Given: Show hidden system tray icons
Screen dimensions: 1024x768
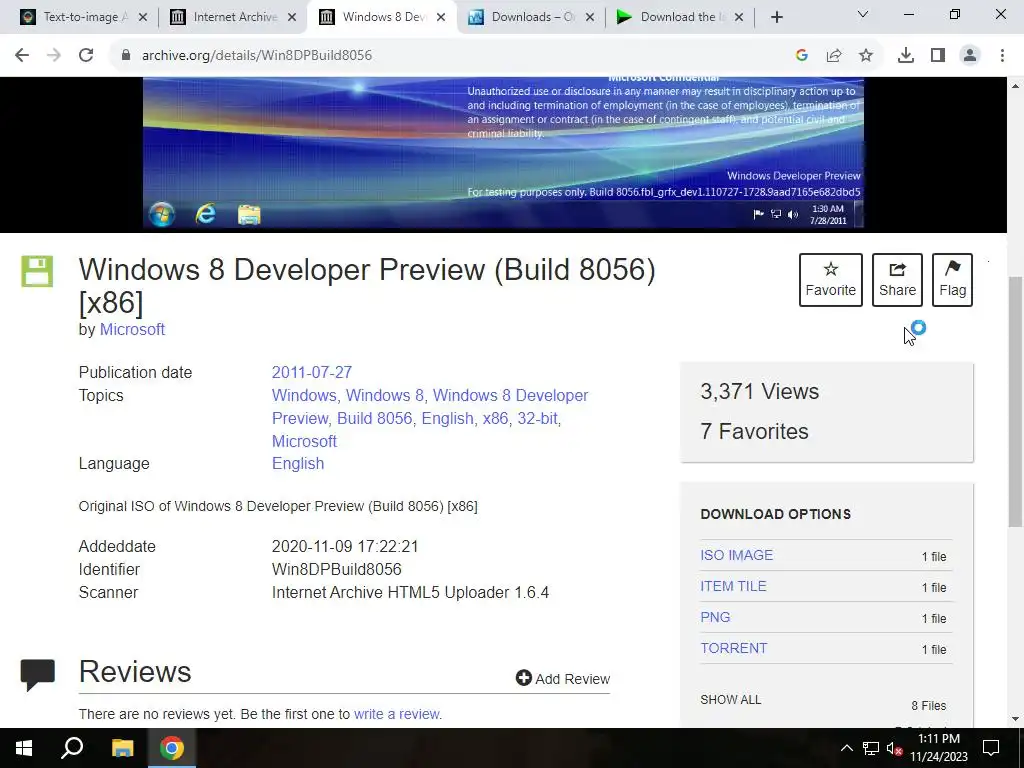Looking at the screenshot, I should point(846,748).
